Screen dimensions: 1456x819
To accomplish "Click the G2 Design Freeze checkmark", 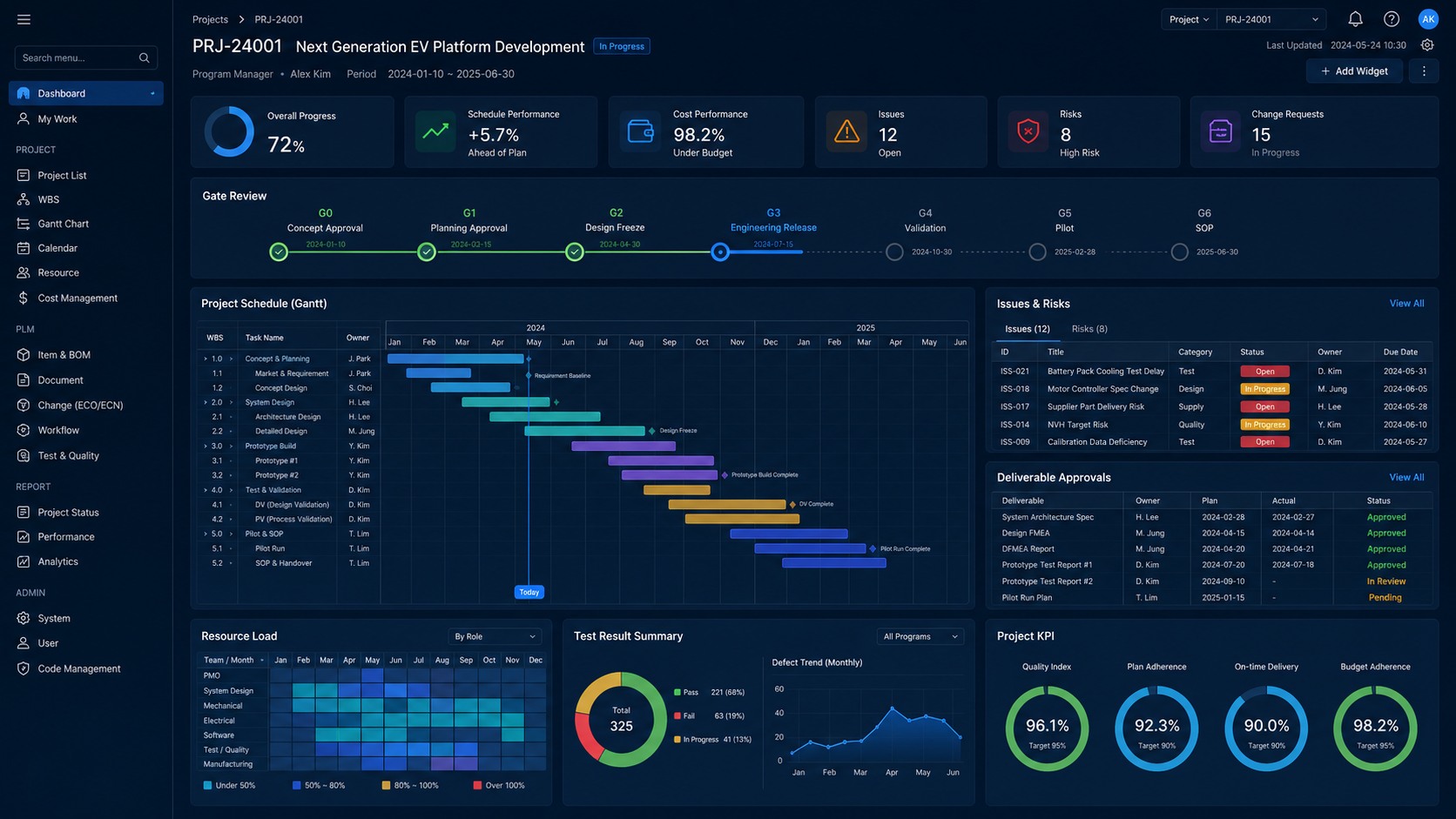I will (575, 252).
